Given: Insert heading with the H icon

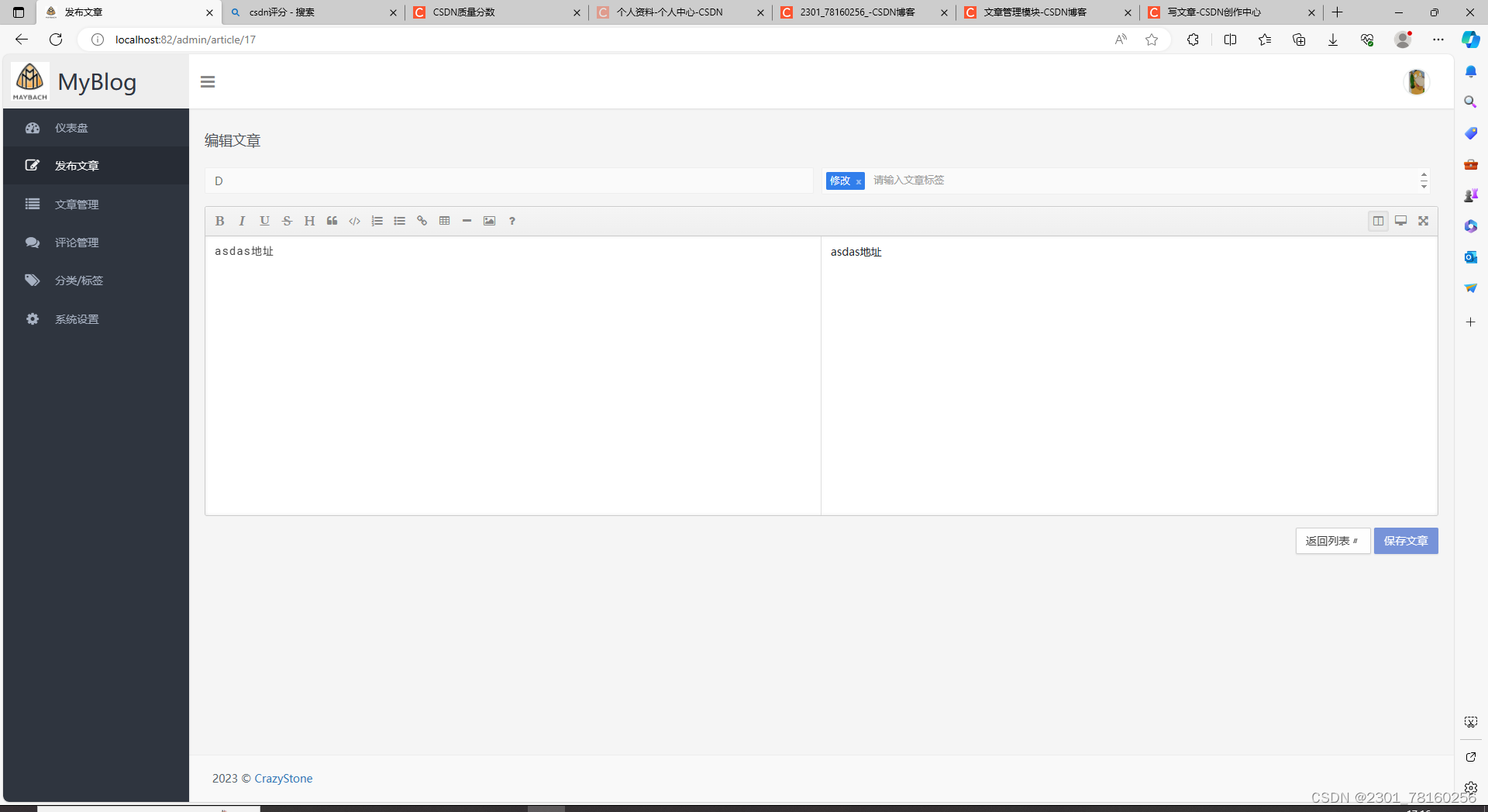Looking at the screenshot, I should 309,221.
